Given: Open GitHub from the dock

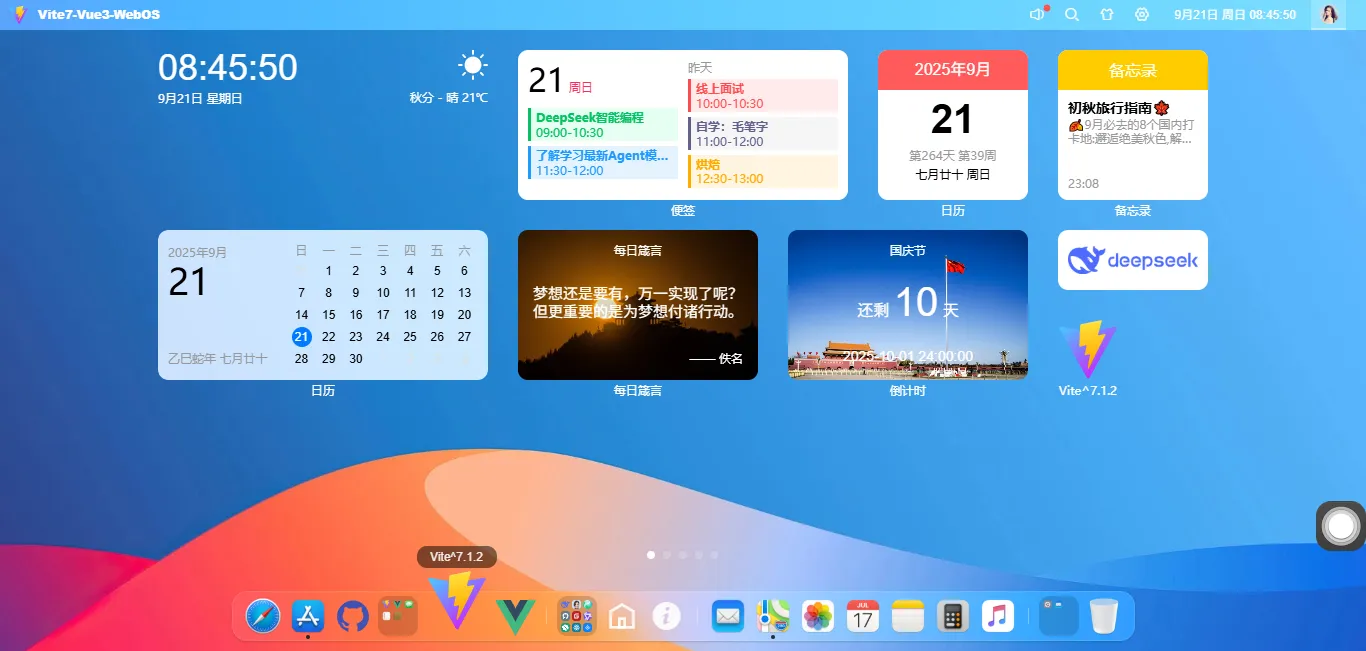Looking at the screenshot, I should click(352, 616).
